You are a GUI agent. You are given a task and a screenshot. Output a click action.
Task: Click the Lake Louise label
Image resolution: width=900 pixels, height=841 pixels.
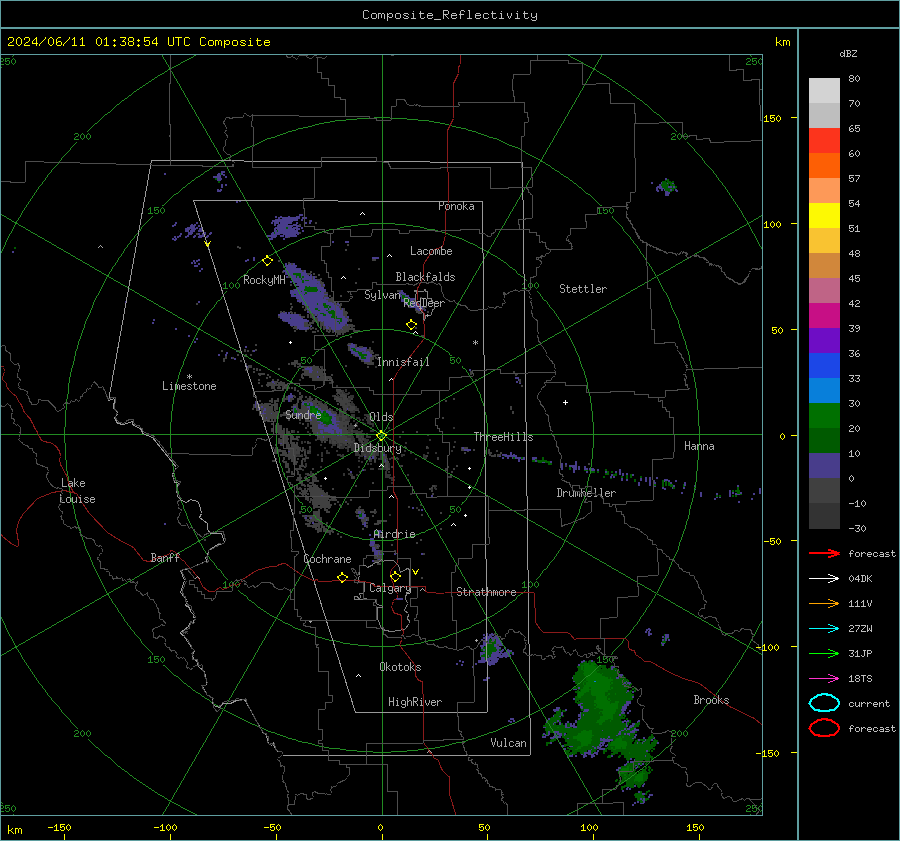pyautogui.click(x=77, y=491)
